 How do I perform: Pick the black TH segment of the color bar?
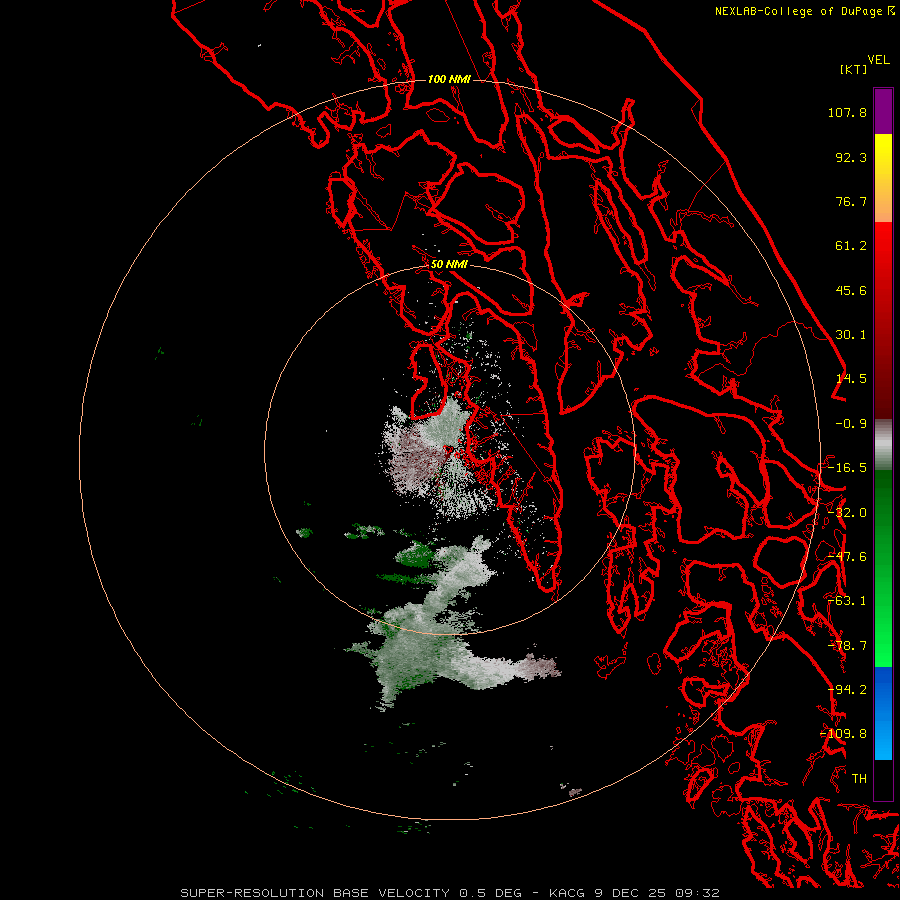coord(883,779)
